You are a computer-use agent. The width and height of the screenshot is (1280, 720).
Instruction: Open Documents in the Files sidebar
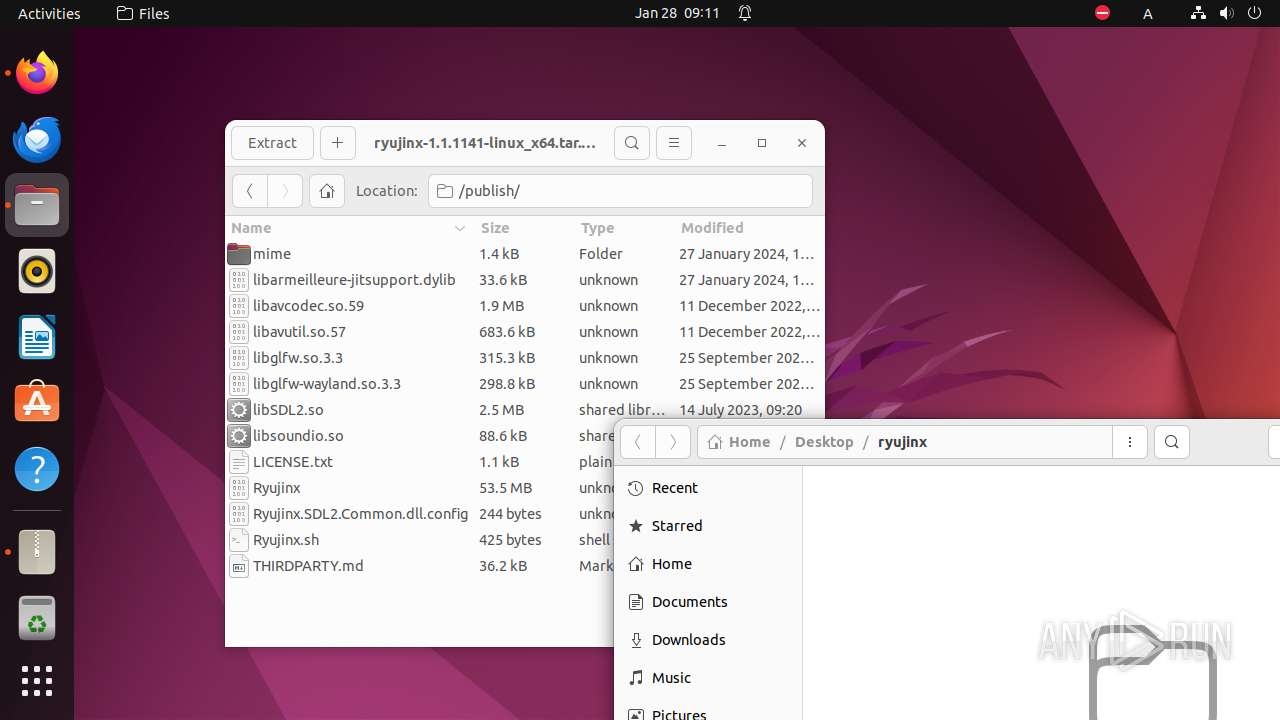pos(708,602)
